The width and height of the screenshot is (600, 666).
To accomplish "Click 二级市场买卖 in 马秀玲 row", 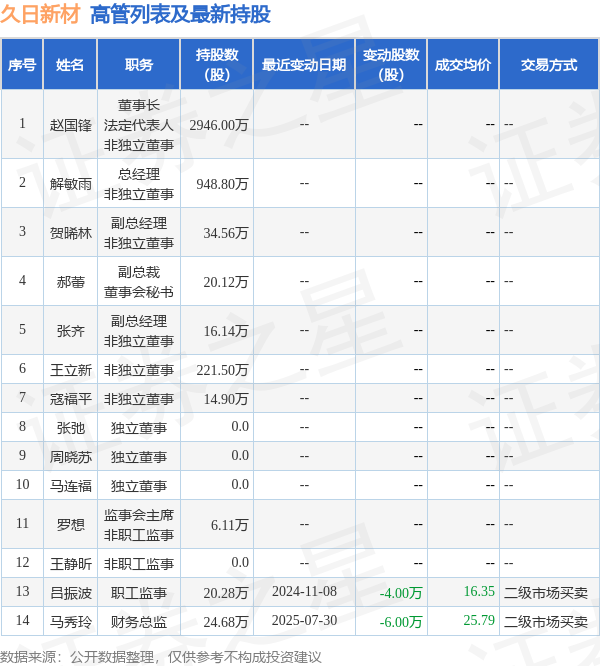I will click(546, 622).
